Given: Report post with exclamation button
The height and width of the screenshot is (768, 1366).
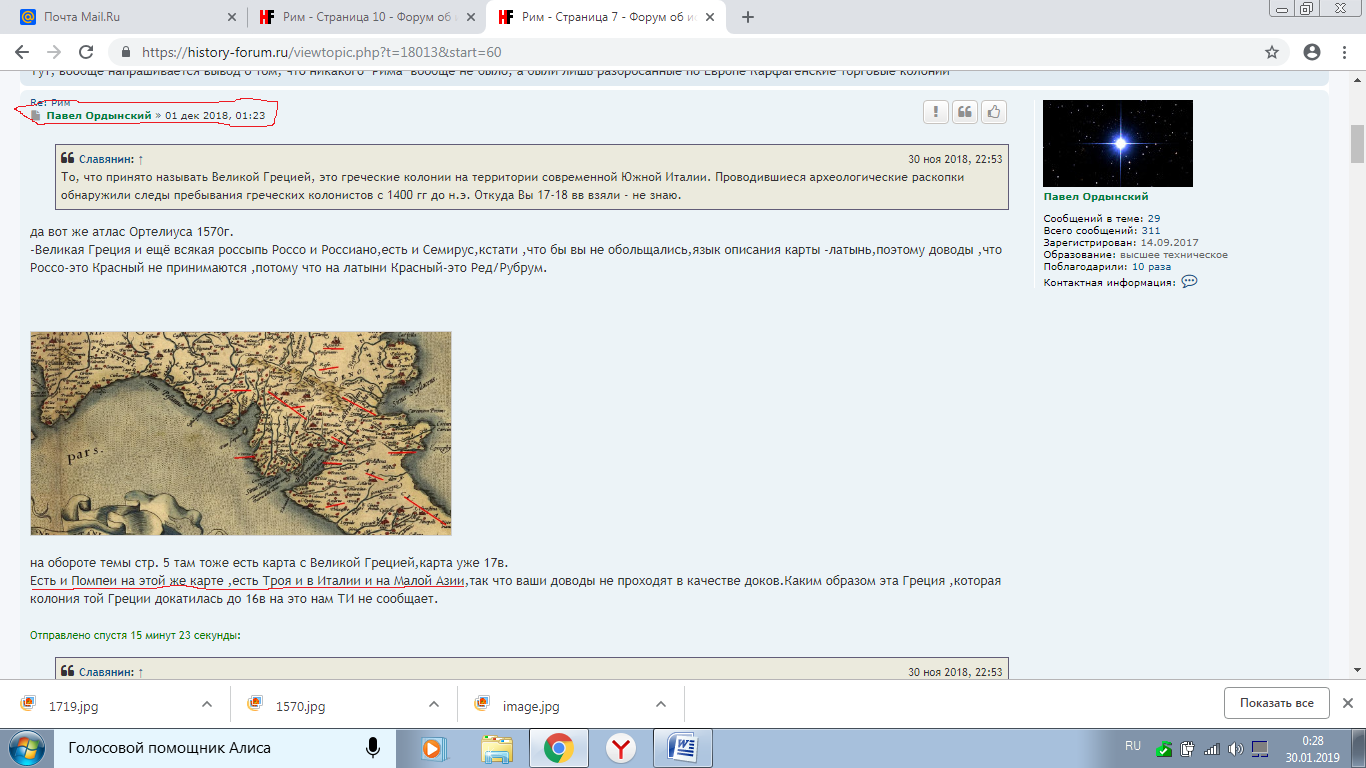Looking at the screenshot, I should (936, 112).
